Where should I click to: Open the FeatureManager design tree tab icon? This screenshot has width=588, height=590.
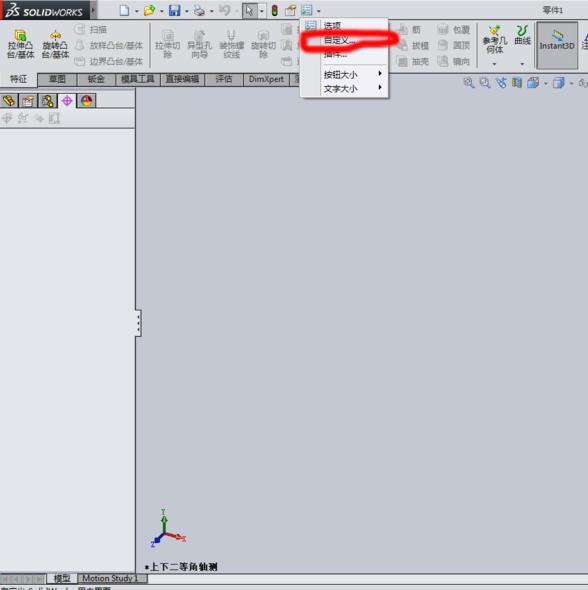tap(9, 100)
